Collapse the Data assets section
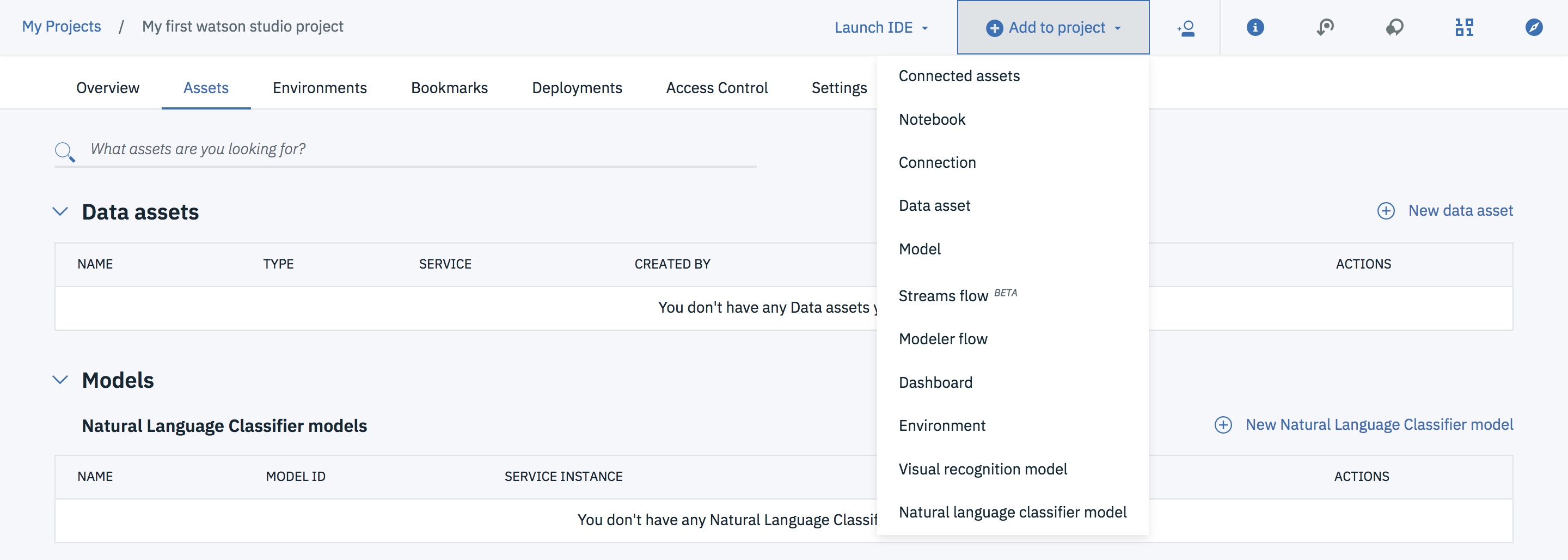Image resolution: width=1568 pixels, height=560 pixels. click(60, 211)
